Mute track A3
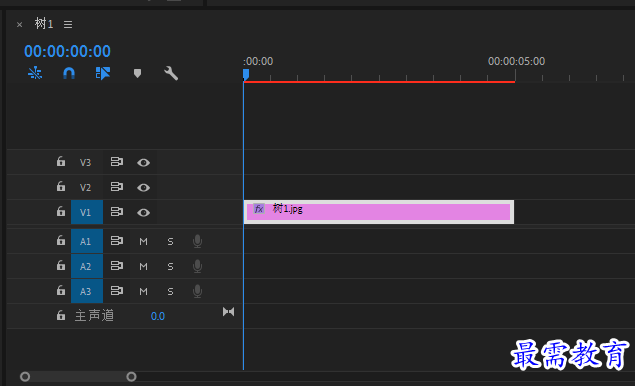 tap(143, 292)
